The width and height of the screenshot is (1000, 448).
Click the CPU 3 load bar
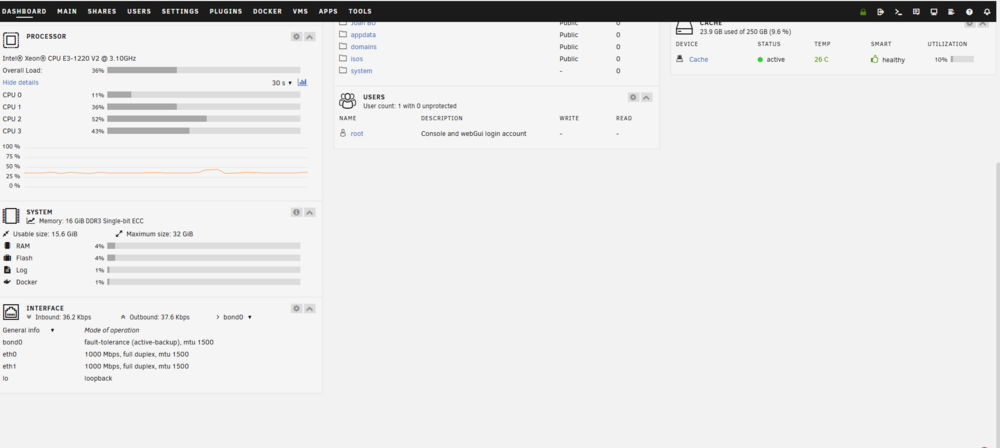[x=203, y=131]
